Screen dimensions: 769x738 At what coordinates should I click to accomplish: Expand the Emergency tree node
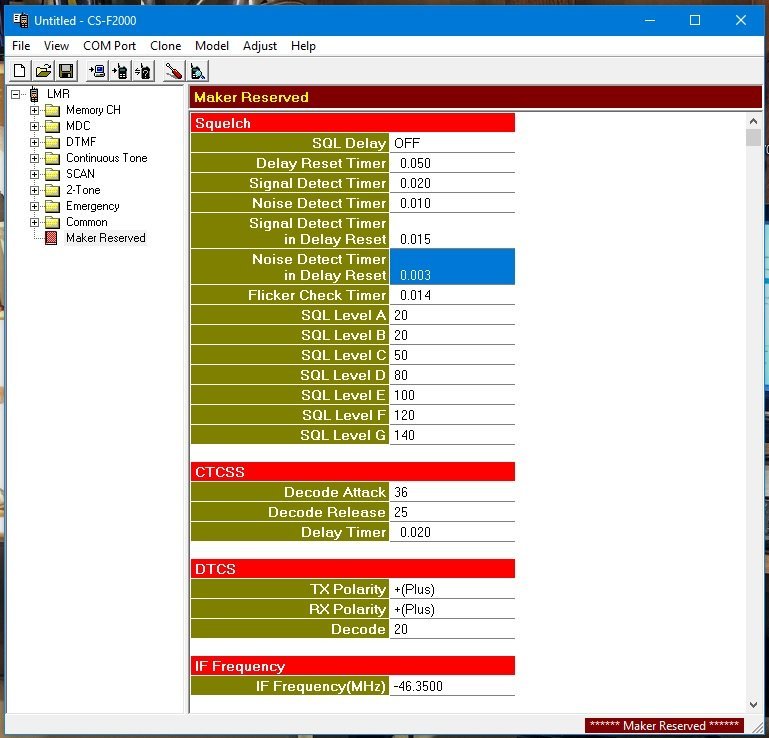coord(34,206)
